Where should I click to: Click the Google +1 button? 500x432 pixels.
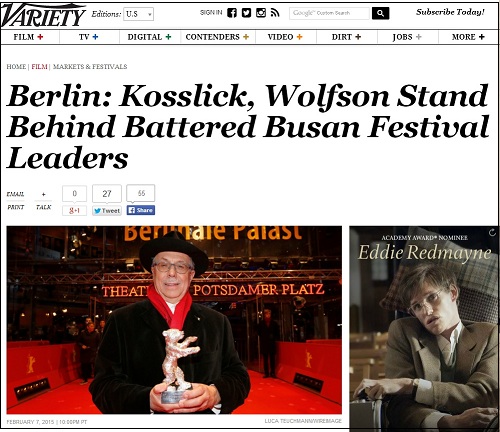pyautogui.click(x=74, y=211)
